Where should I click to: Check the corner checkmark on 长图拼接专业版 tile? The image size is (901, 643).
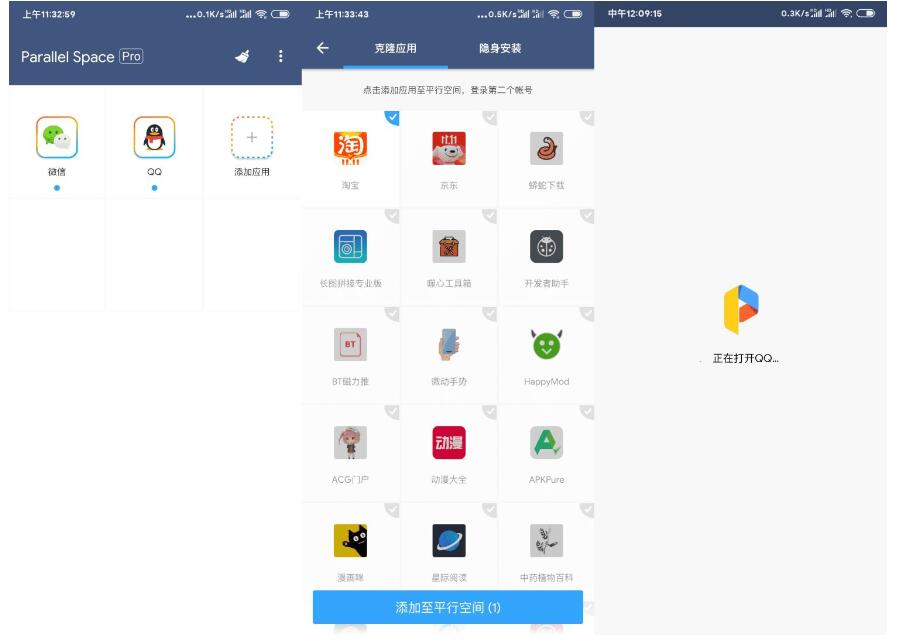click(x=392, y=216)
